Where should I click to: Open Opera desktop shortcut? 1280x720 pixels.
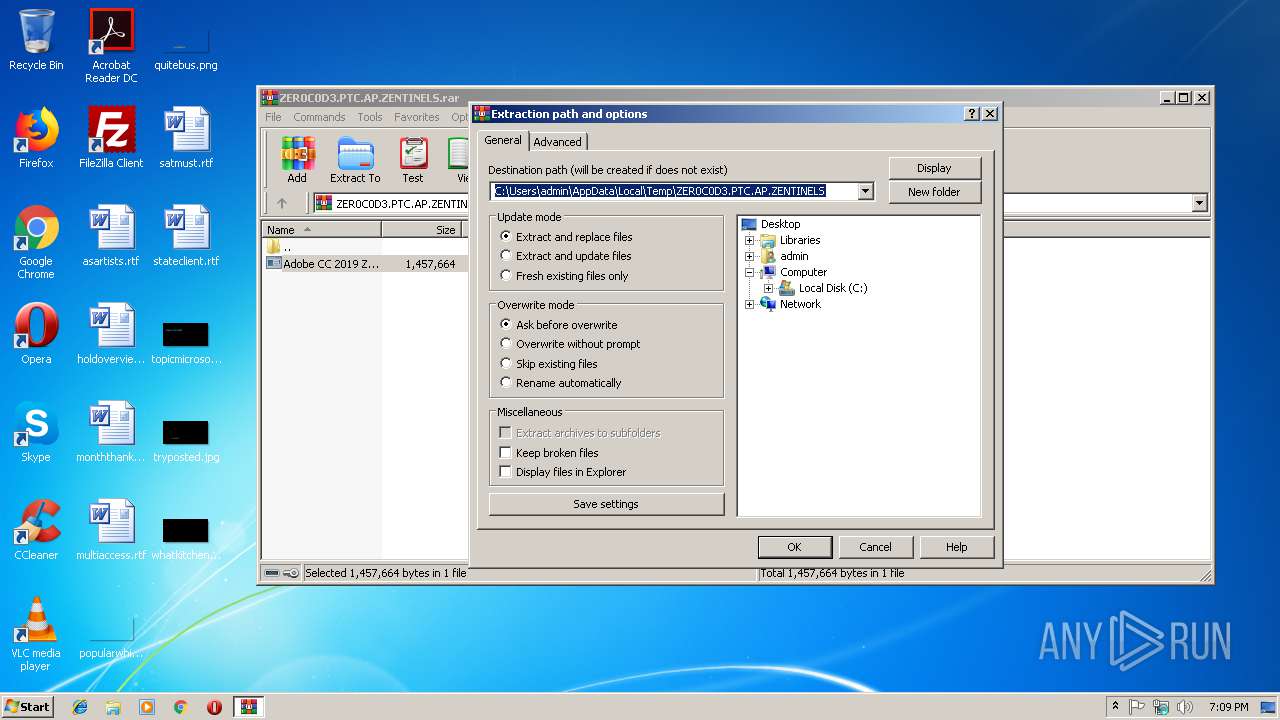pos(36,334)
